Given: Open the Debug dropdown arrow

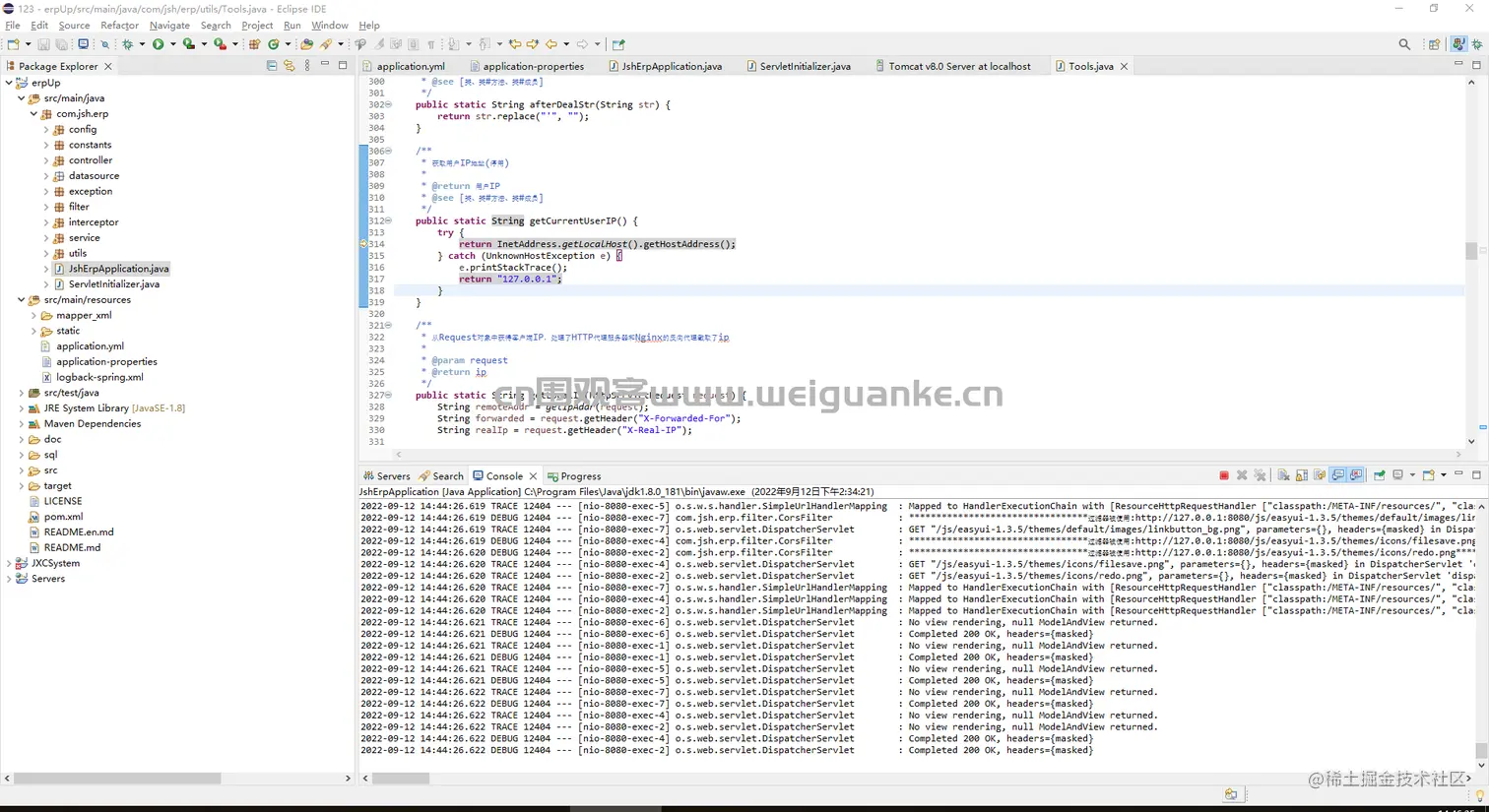Looking at the screenshot, I should click(x=142, y=44).
